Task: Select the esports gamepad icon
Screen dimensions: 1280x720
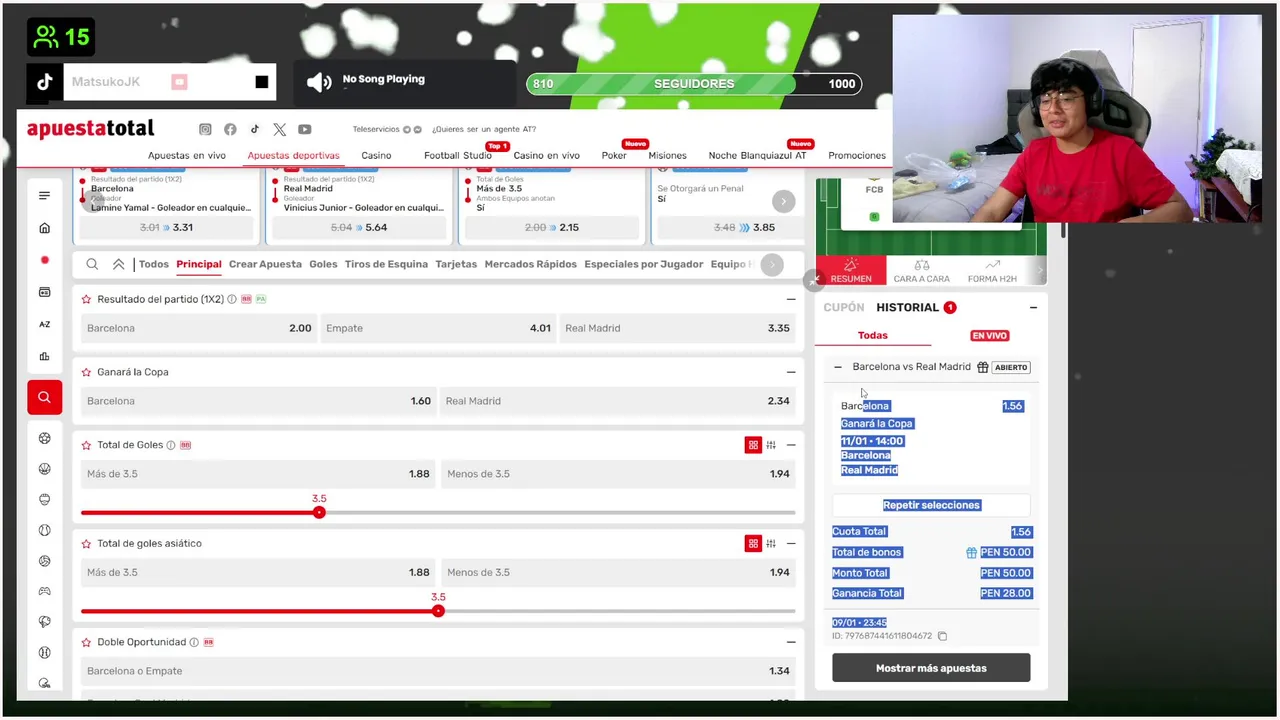Action: point(44,591)
